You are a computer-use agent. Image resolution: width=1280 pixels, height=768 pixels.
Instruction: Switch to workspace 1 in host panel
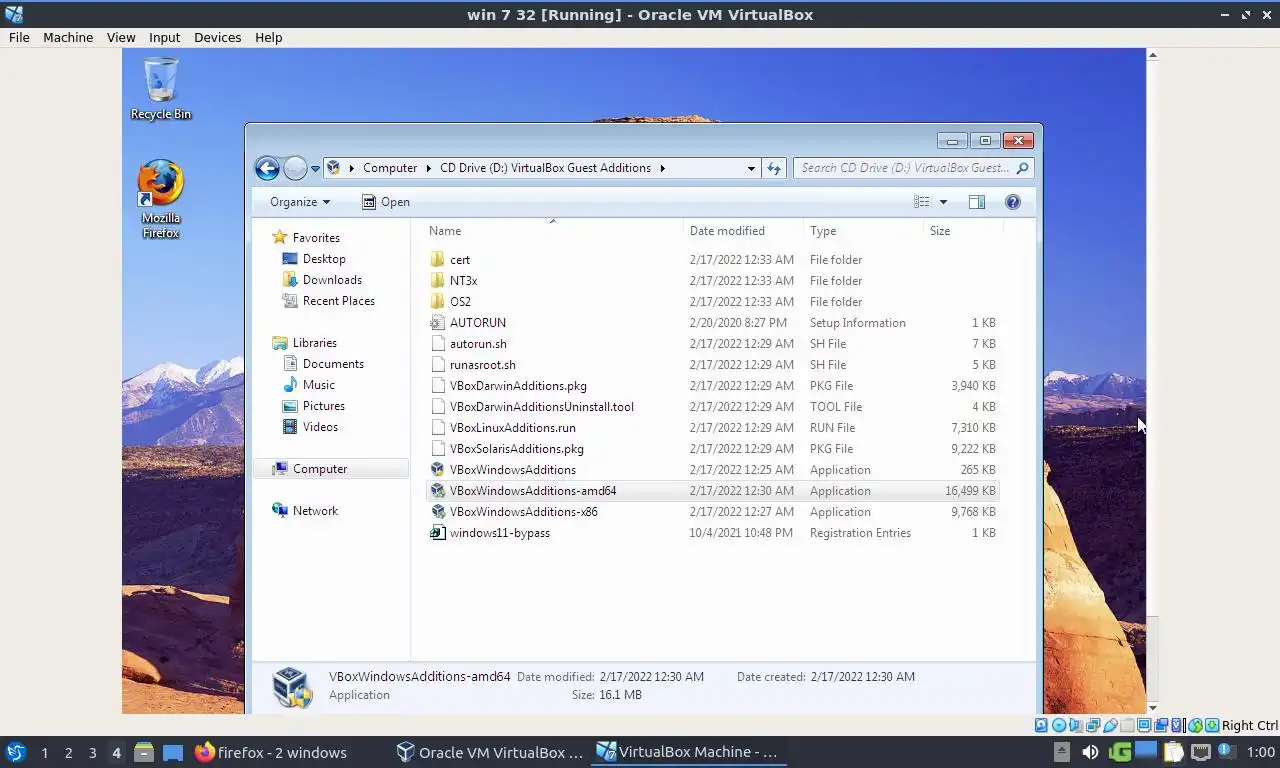point(44,753)
